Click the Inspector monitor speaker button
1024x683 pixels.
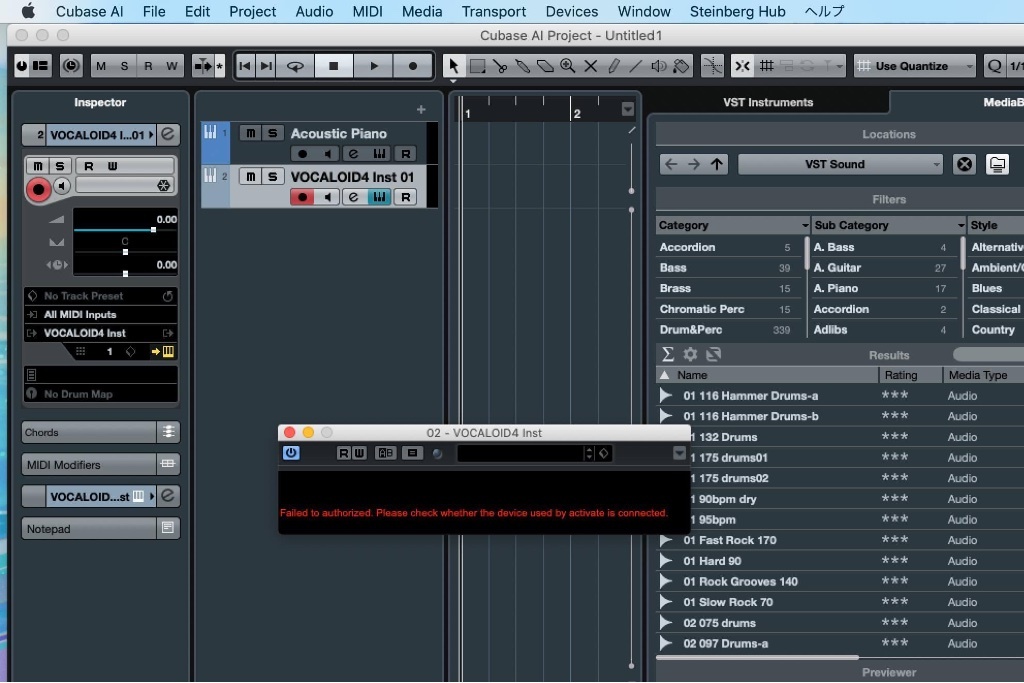pos(62,187)
